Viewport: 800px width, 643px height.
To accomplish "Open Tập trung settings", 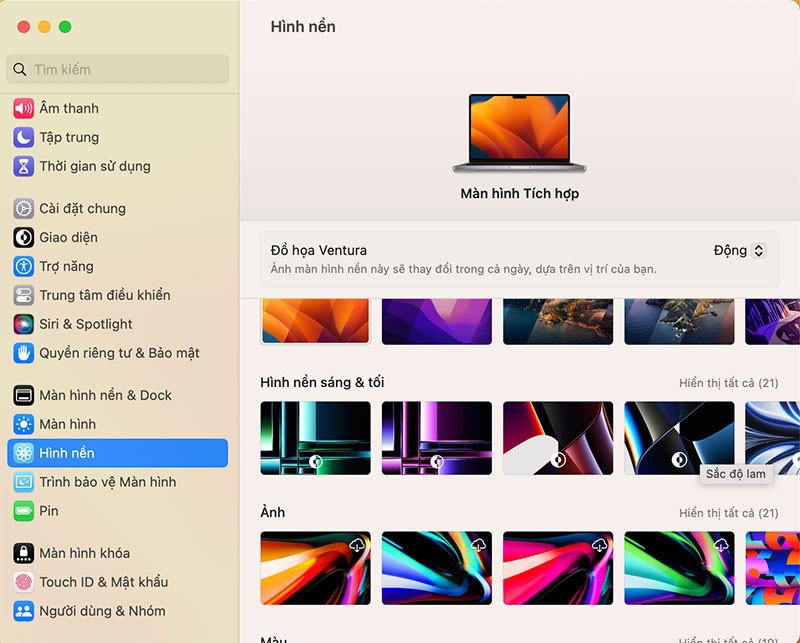I will click(117, 137).
